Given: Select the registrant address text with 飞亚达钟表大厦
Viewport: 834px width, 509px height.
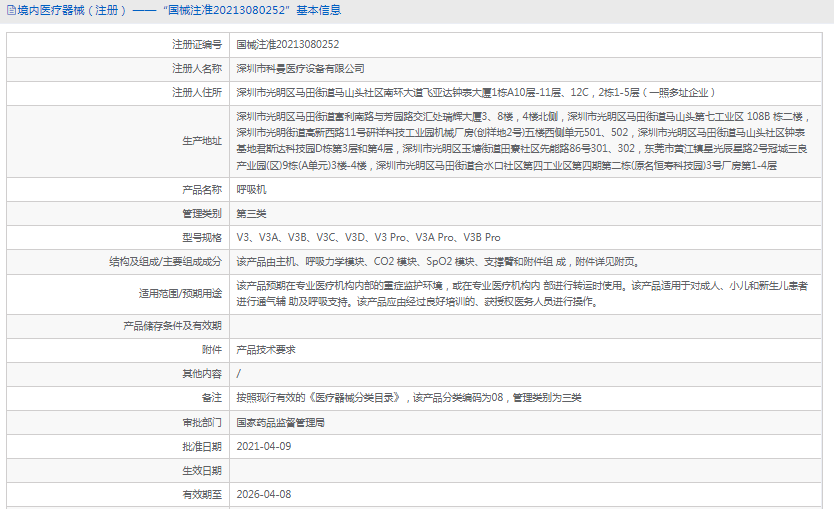Looking at the screenshot, I should (x=476, y=93).
